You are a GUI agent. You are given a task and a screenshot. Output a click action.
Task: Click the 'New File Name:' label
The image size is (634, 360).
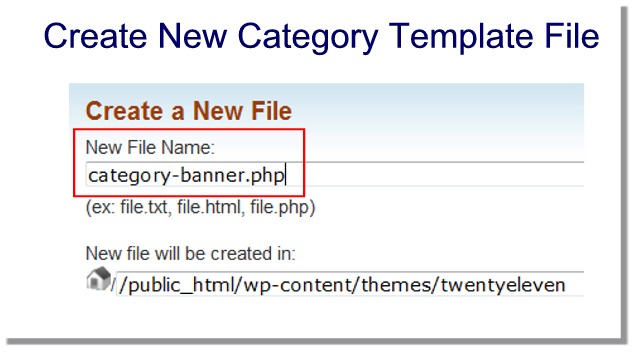pos(150,147)
